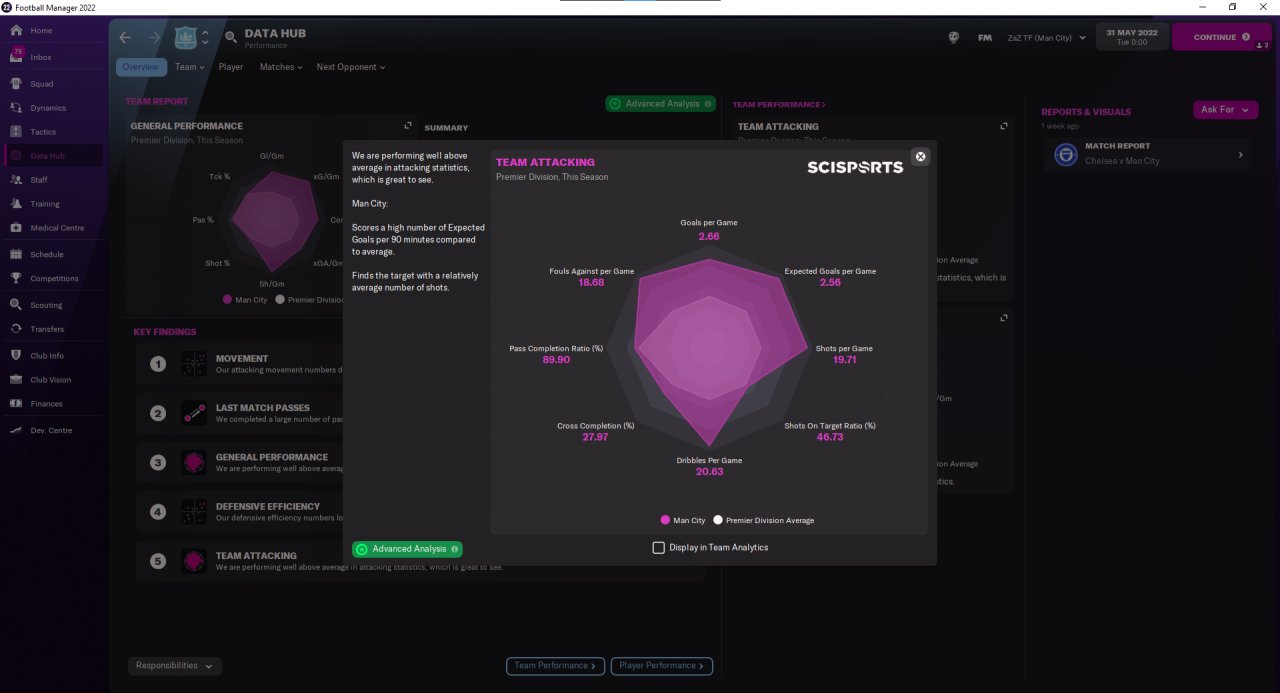Open the Tactics sidebar icon

pos(16,132)
